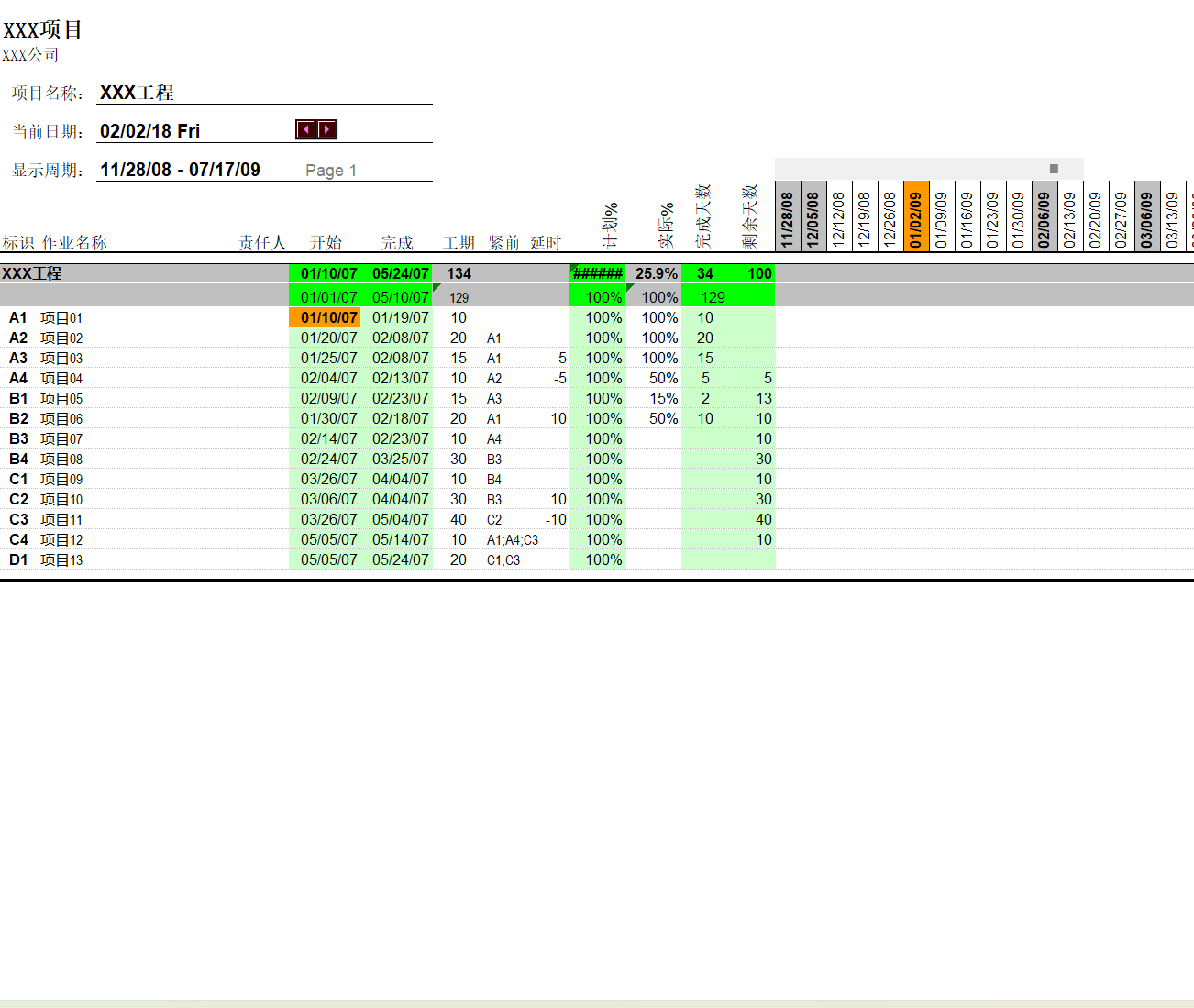This screenshot has width=1194, height=1008.
Task: Click the 紧前 column header
Action: 504,242
